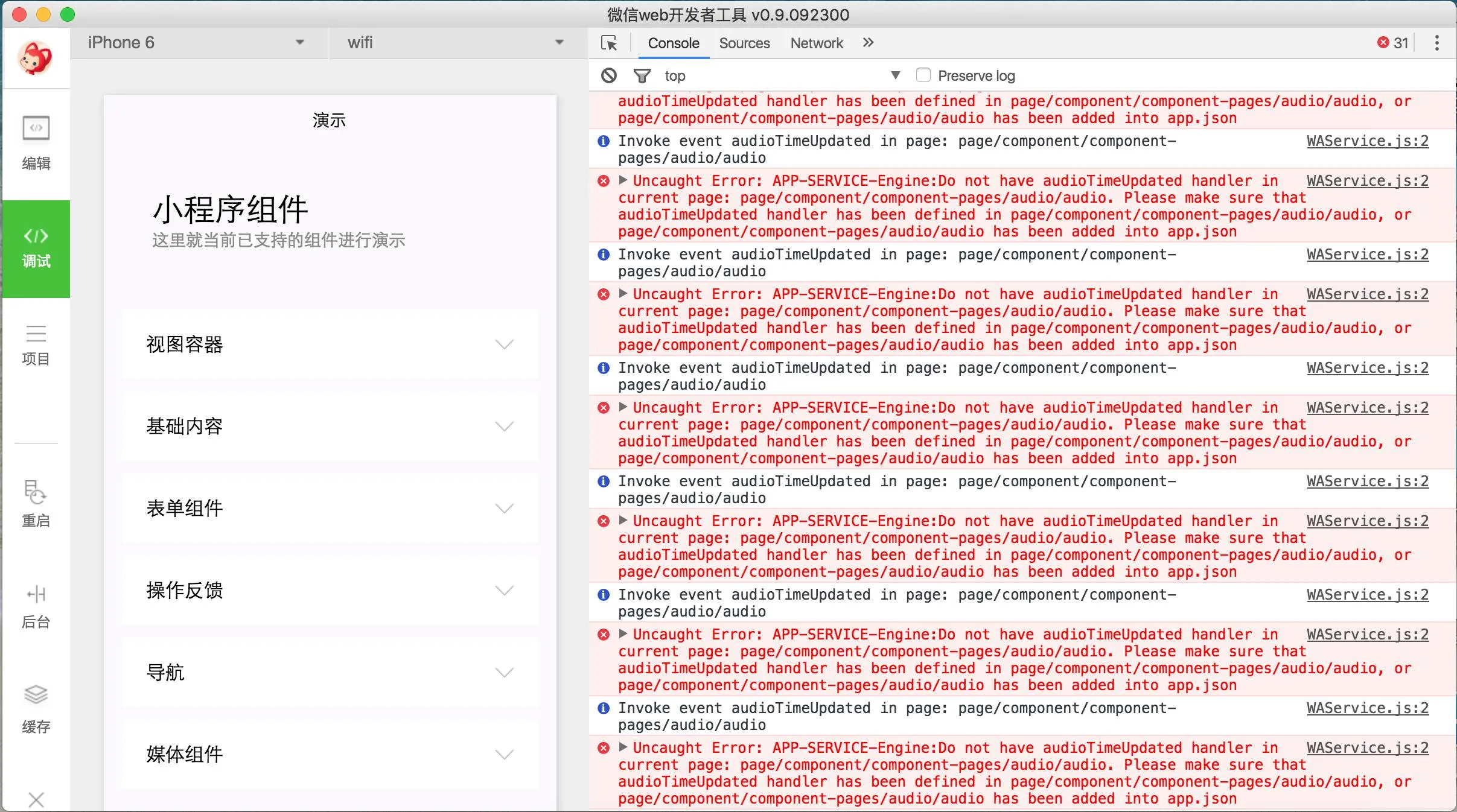Viewport: 1457px width, 812px height.
Task: Click the 重启 (restart) sidebar icon
Action: pos(36,504)
